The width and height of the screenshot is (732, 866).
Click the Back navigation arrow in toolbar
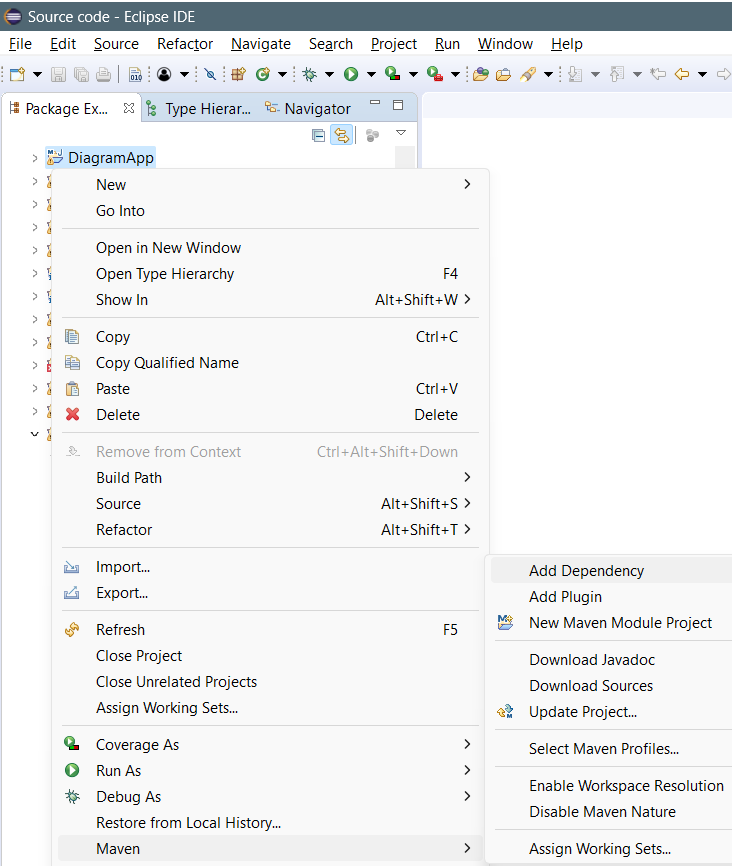(x=683, y=74)
